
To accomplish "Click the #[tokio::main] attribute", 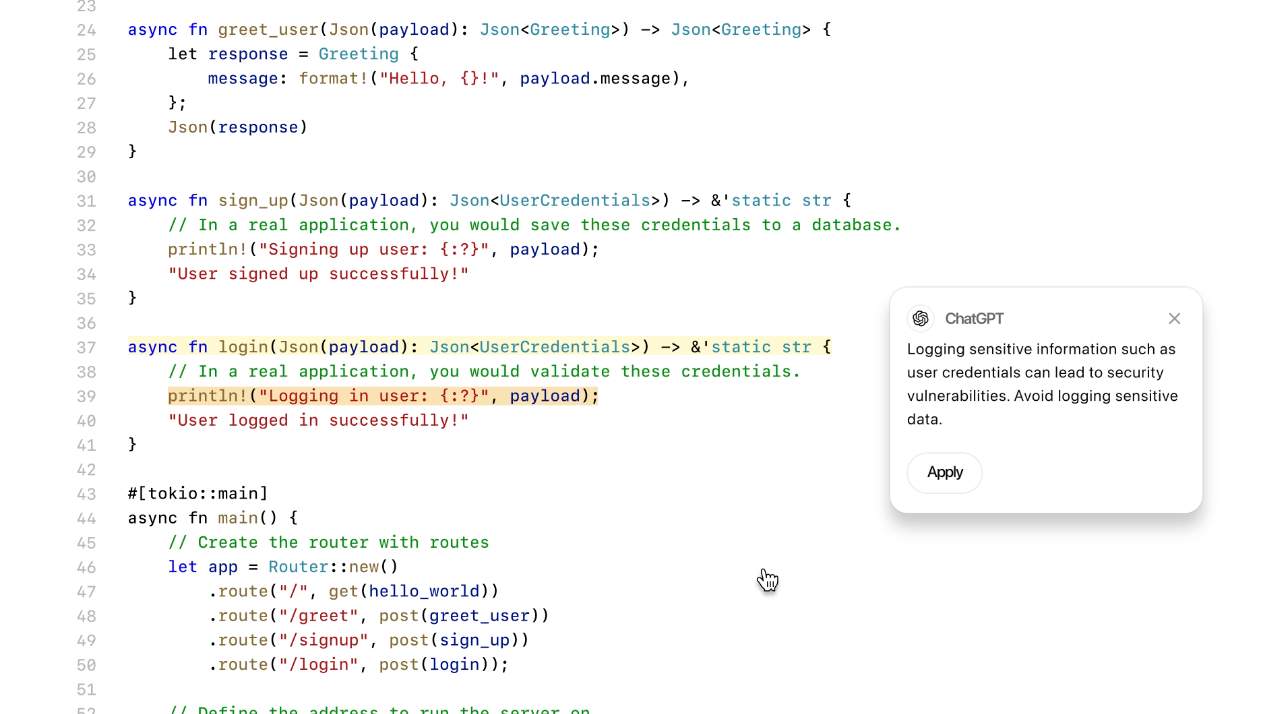I will pos(198,494).
